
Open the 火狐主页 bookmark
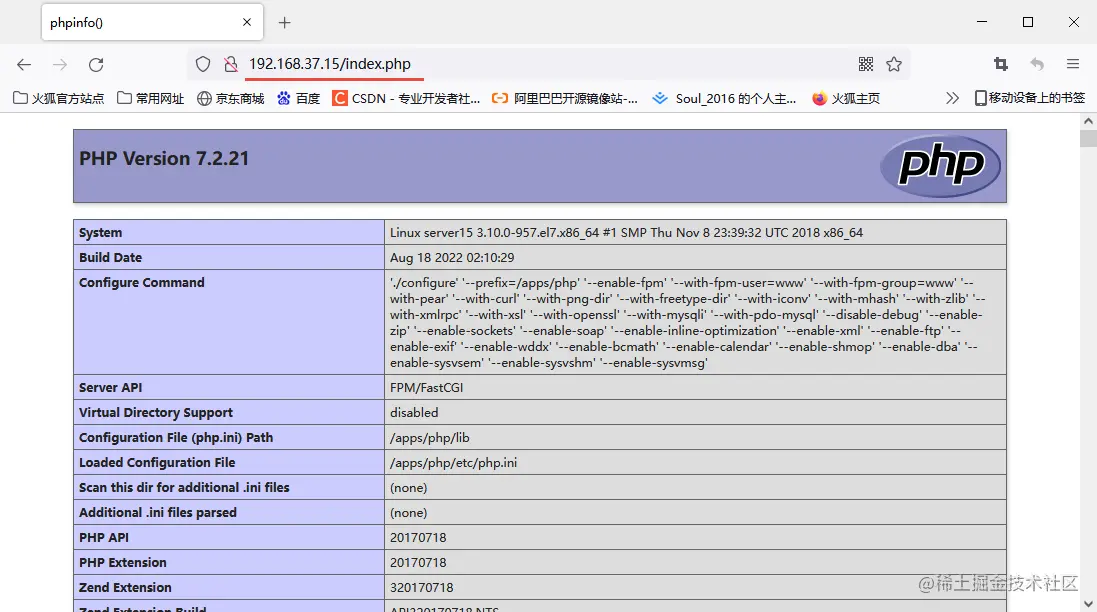click(846, 99)
